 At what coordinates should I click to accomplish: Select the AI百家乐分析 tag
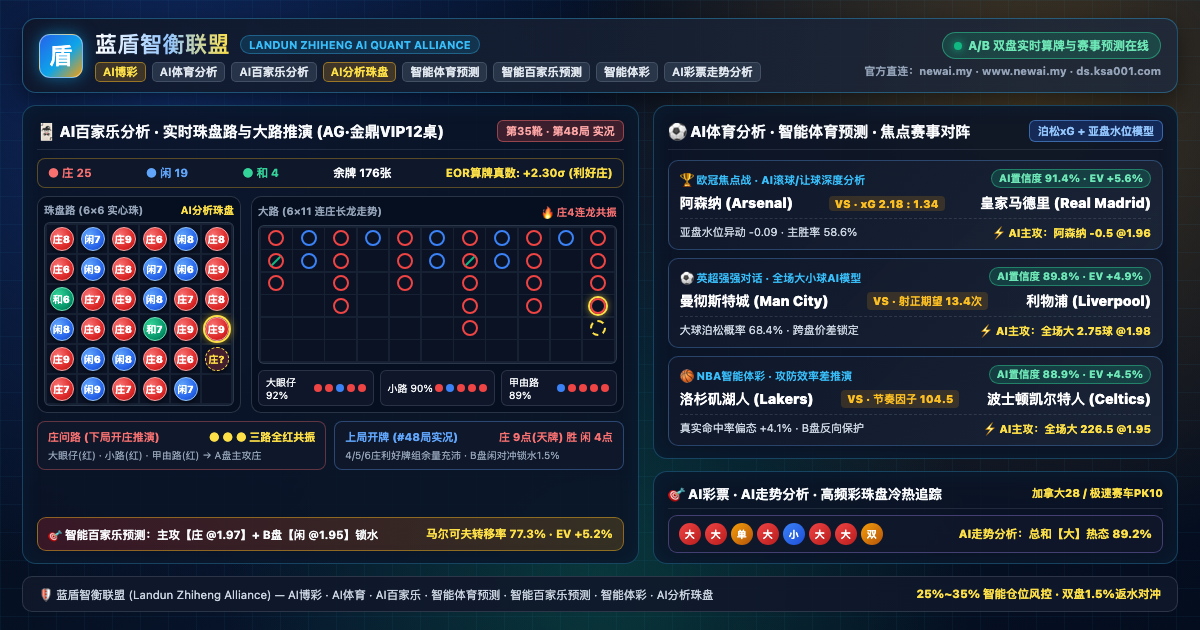coord(274,72)
